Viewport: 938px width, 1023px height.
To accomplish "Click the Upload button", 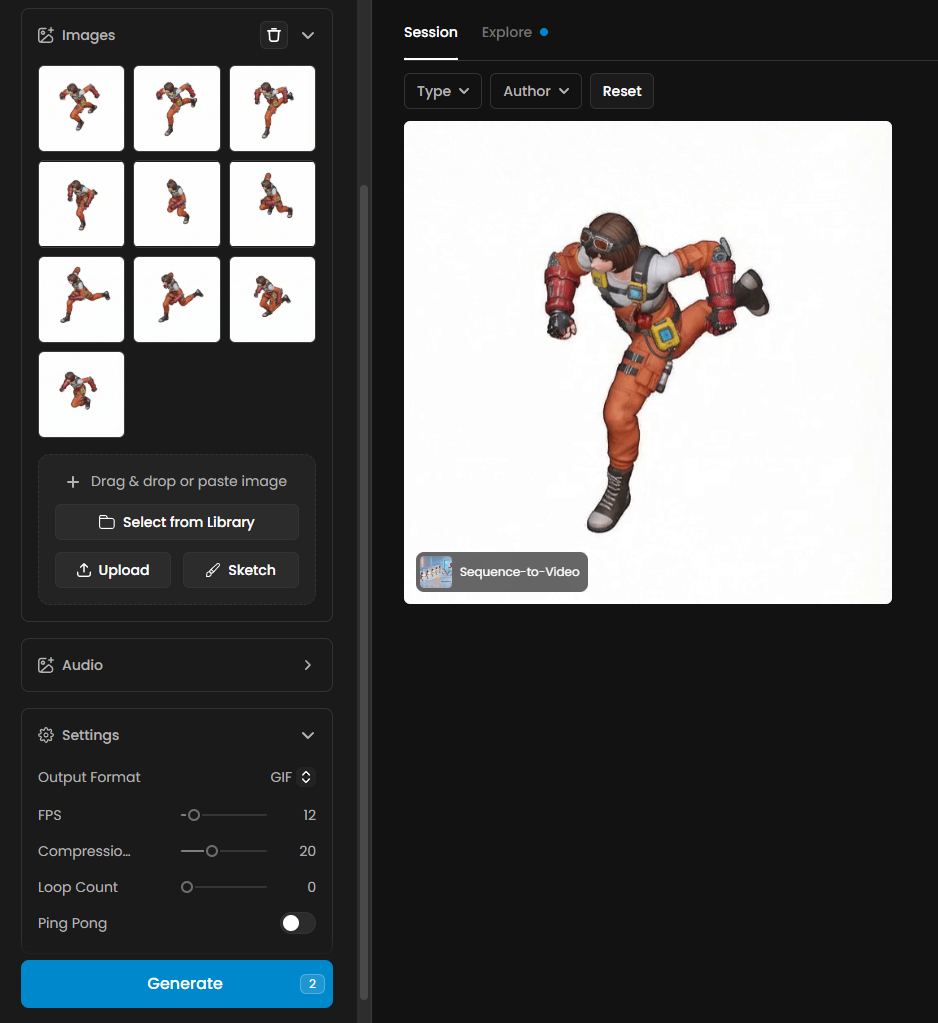I will click(x=113, y=570).
